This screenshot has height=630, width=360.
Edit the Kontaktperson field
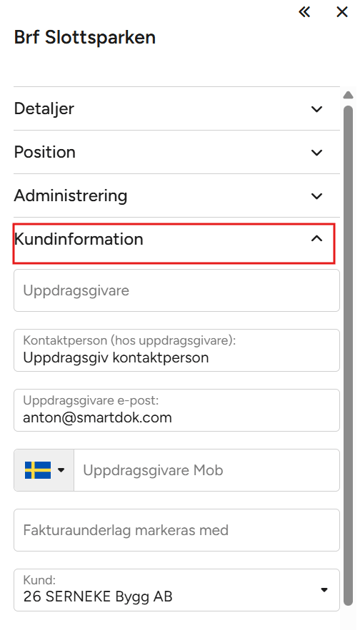(177, 350)
